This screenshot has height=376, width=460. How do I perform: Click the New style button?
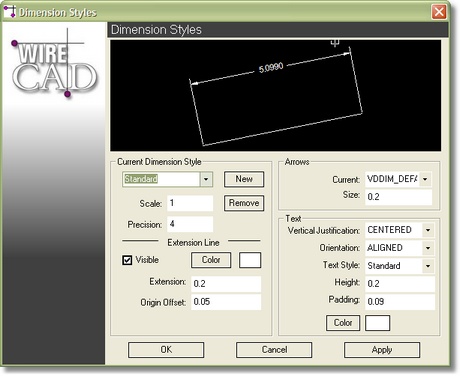click(244, 179)
